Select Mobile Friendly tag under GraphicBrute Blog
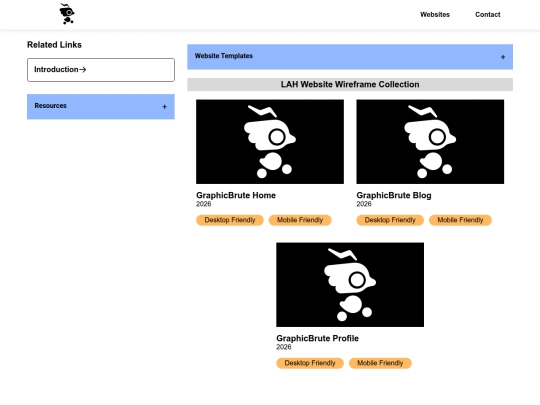Viewport: 540px width, 405px height. tap(460, 220)
